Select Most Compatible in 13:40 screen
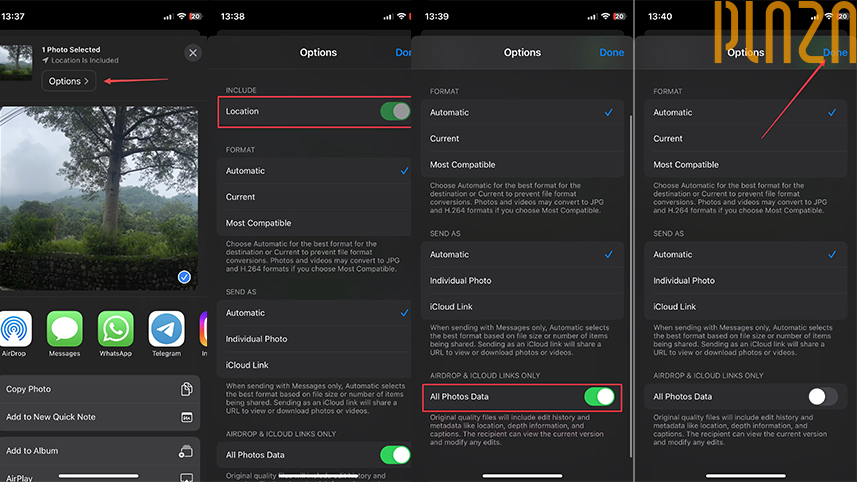This screenshot has height=482, width=857. tap(746, 164)
